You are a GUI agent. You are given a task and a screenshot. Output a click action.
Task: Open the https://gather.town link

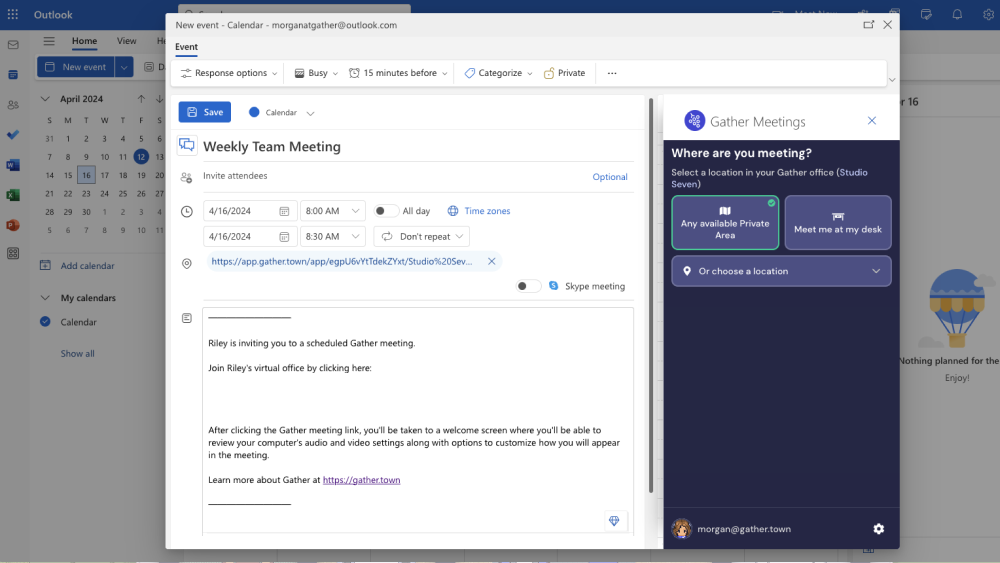click(362, 480)
